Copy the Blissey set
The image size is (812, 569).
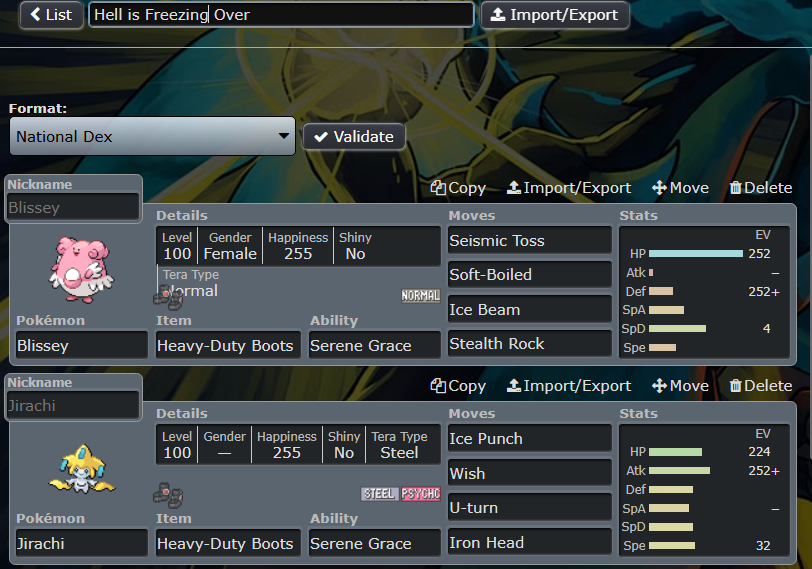[458, 187]
